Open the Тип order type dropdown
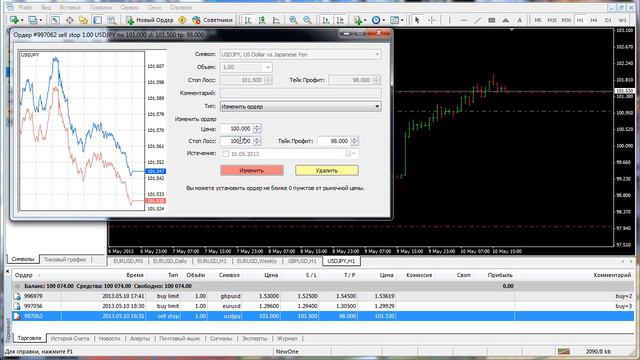 [x=301, y=107]
